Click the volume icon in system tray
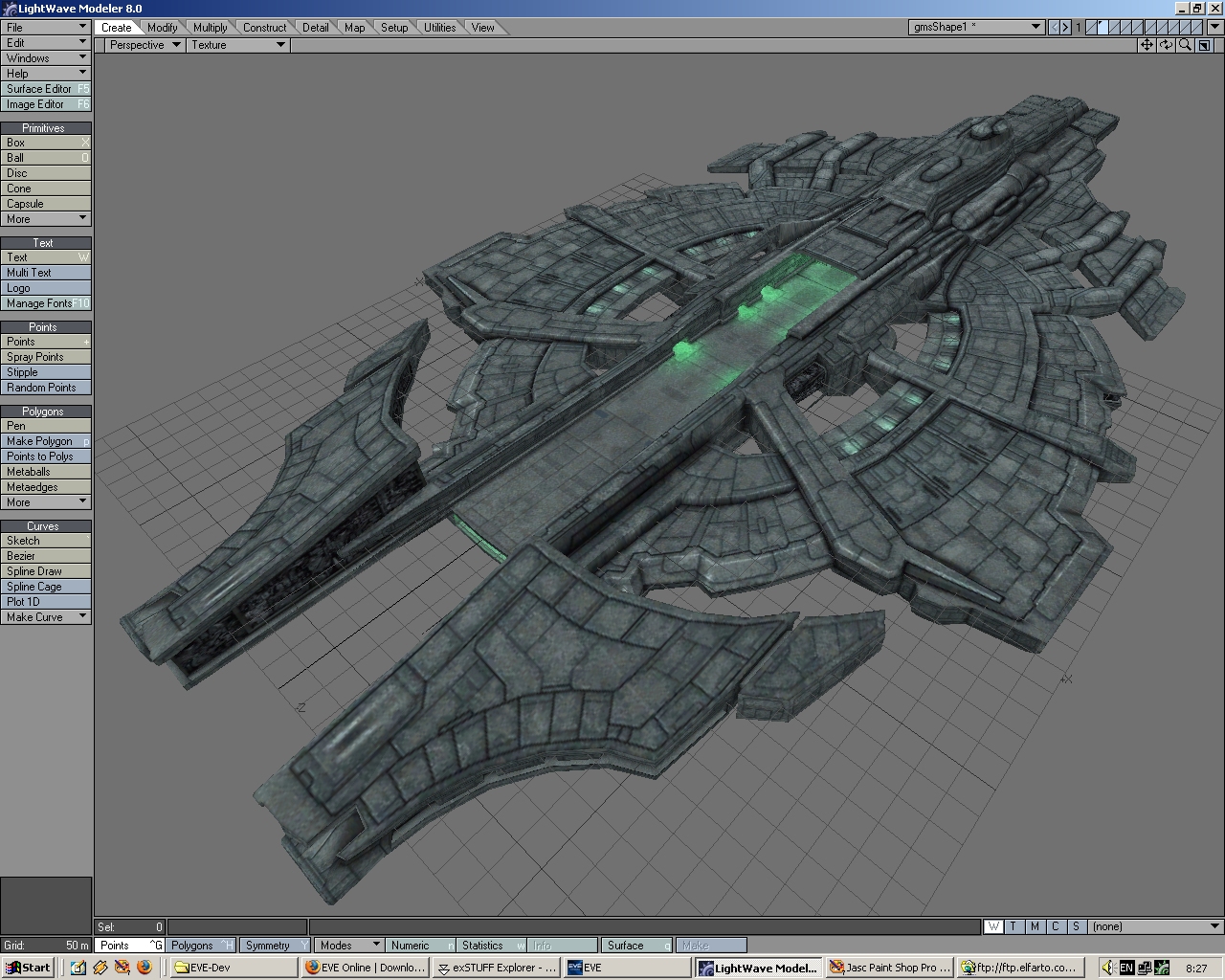The height and width of the screenshot is (980, 1225). point(1108,968)
